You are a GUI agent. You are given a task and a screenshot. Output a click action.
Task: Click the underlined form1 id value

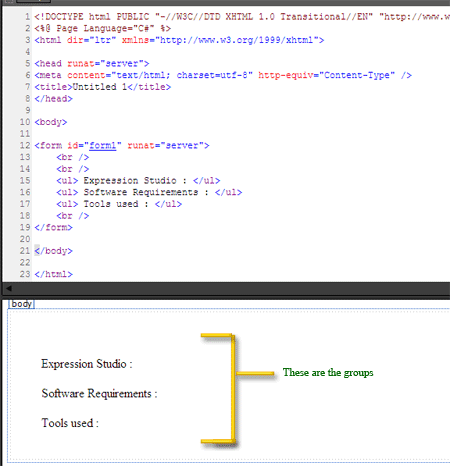point(103,146)
